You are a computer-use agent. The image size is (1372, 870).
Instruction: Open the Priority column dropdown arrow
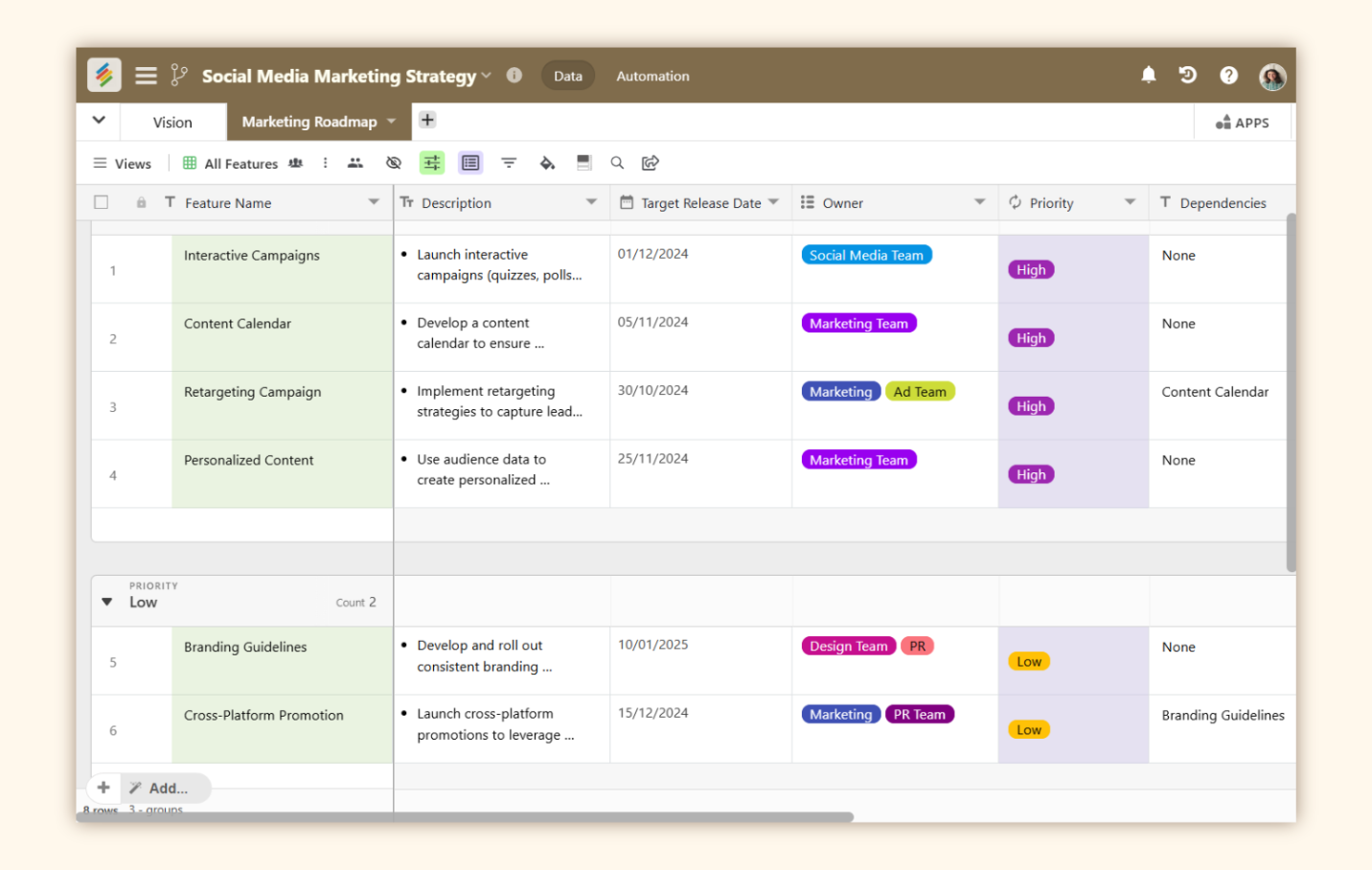pyautogui.click(x=1130, y=202)
